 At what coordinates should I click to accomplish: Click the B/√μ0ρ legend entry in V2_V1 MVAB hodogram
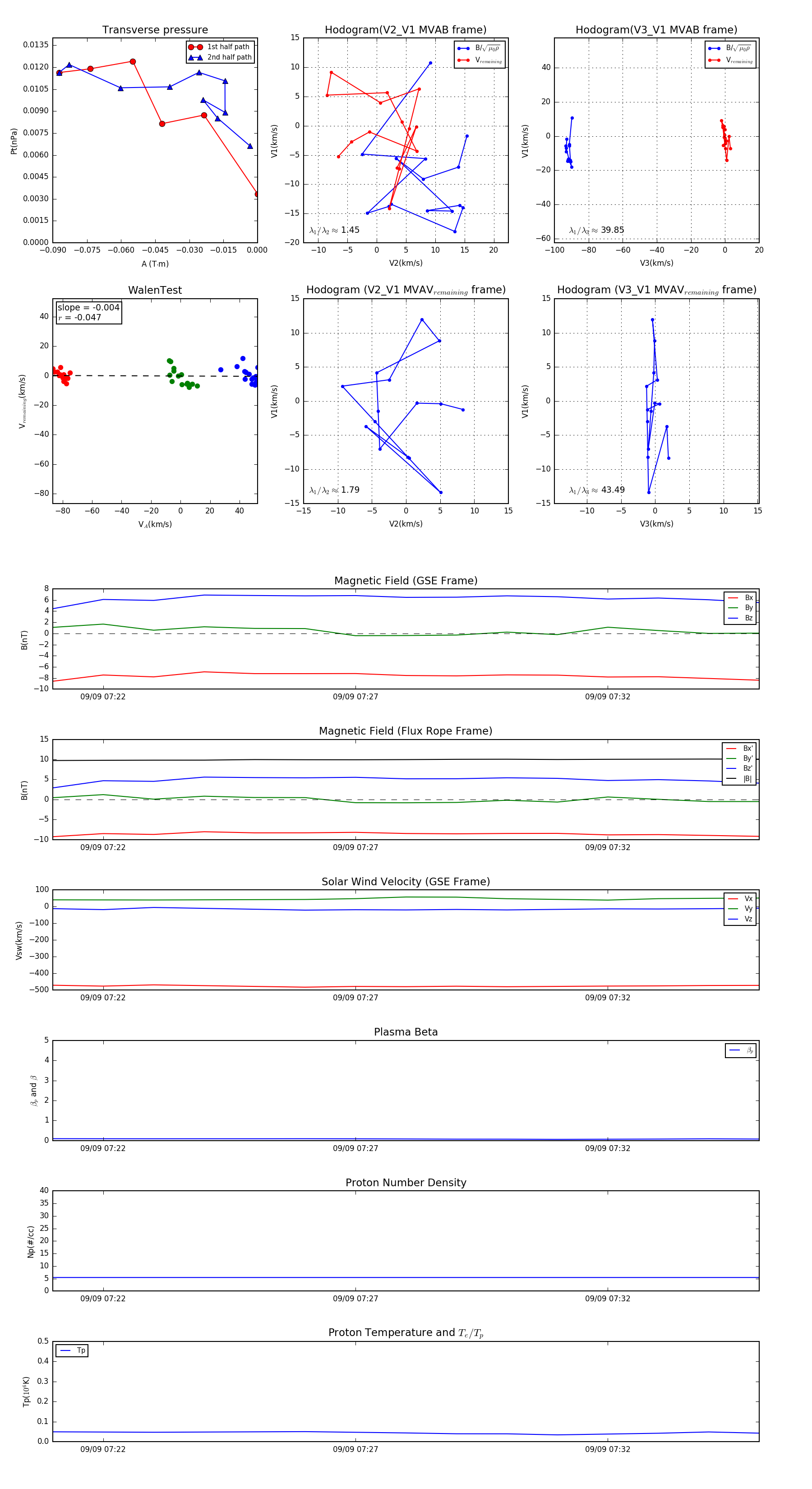pyautogui.click(x=479, y=48)
